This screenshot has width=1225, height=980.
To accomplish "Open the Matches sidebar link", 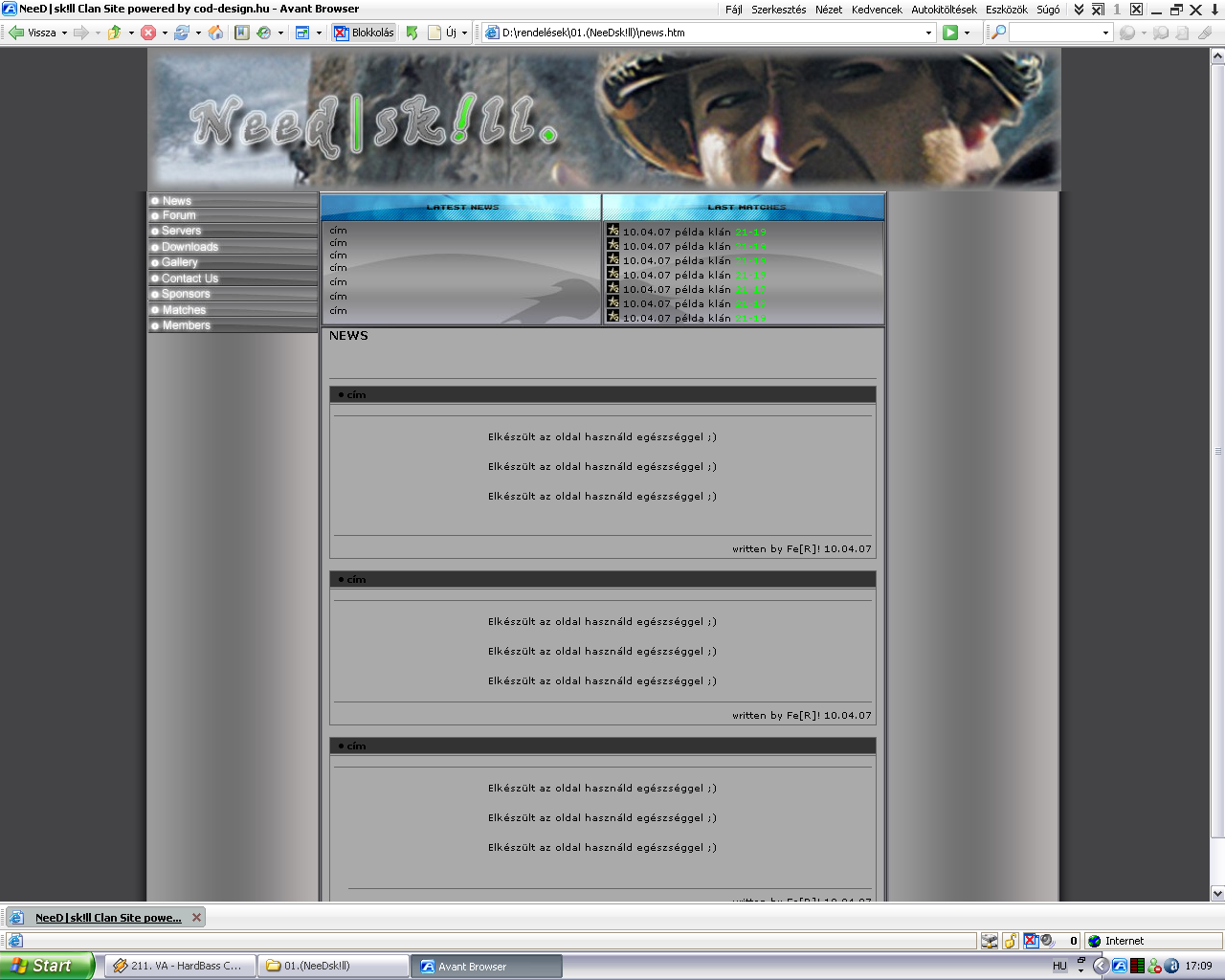I will coord(233,310).
